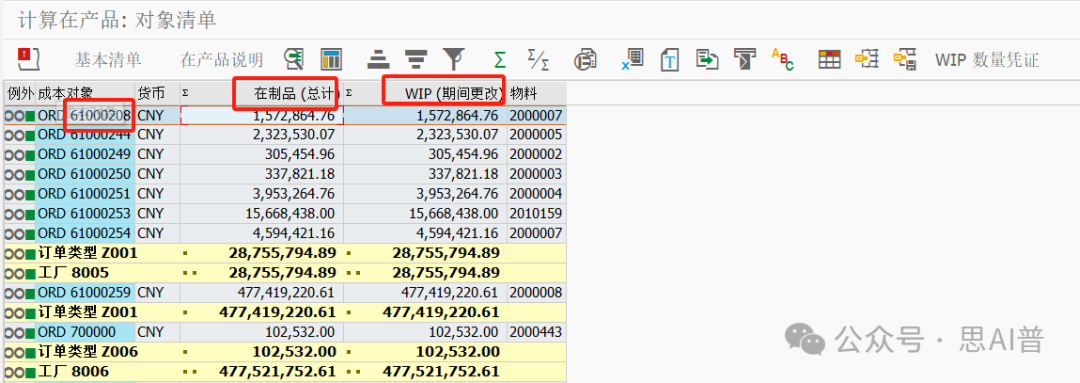Click the message log icon with red exclamation
1080x383 pixels.
click(x=27, y=59)
